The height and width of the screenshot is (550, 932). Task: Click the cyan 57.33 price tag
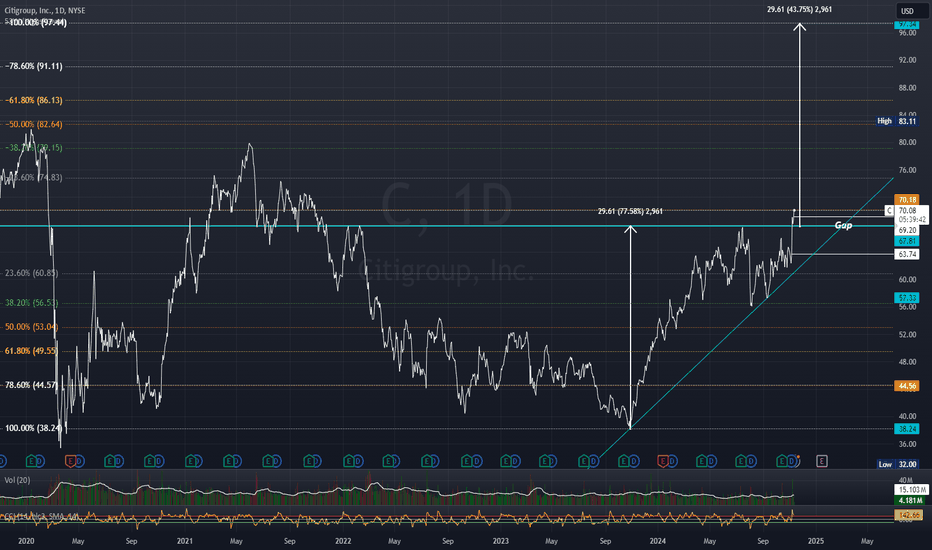click(906, 297)
